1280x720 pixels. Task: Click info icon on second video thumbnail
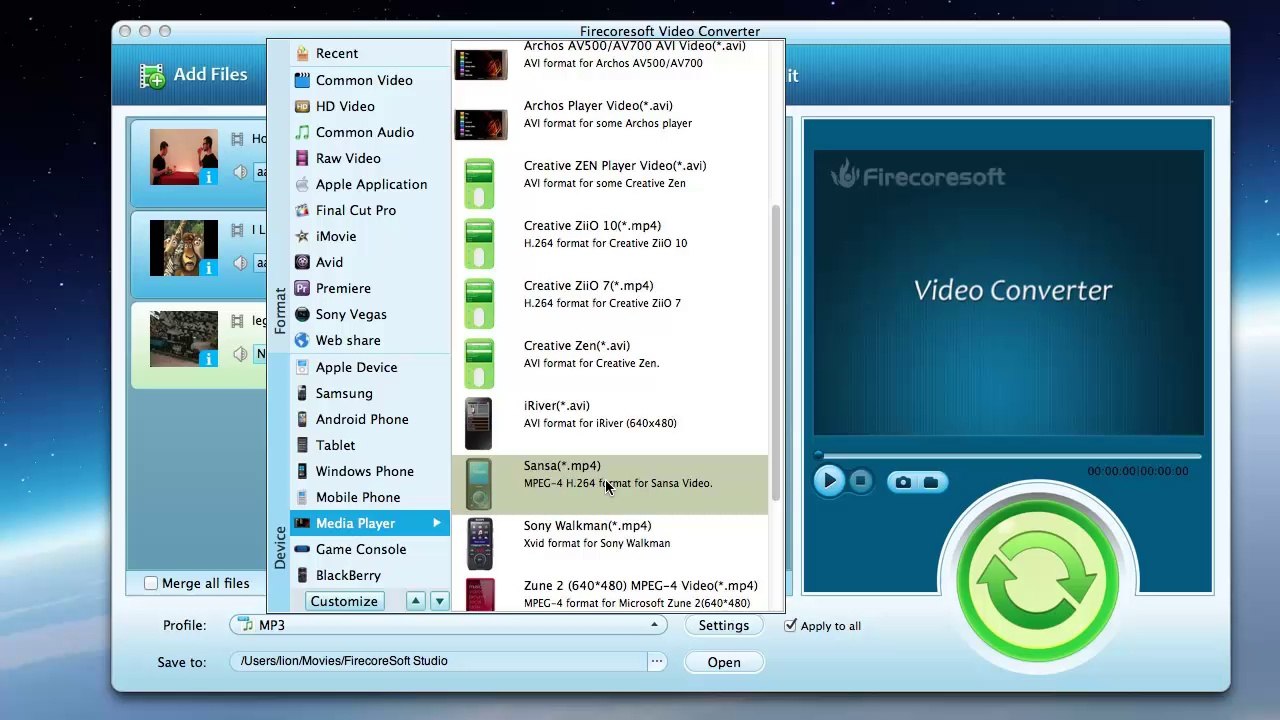208,268
